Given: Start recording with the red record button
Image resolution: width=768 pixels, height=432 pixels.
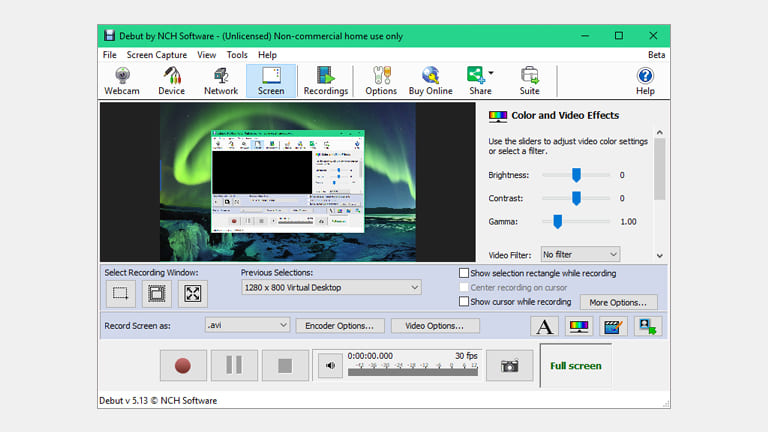Looking at the screenshot, I should click(183, 365).
